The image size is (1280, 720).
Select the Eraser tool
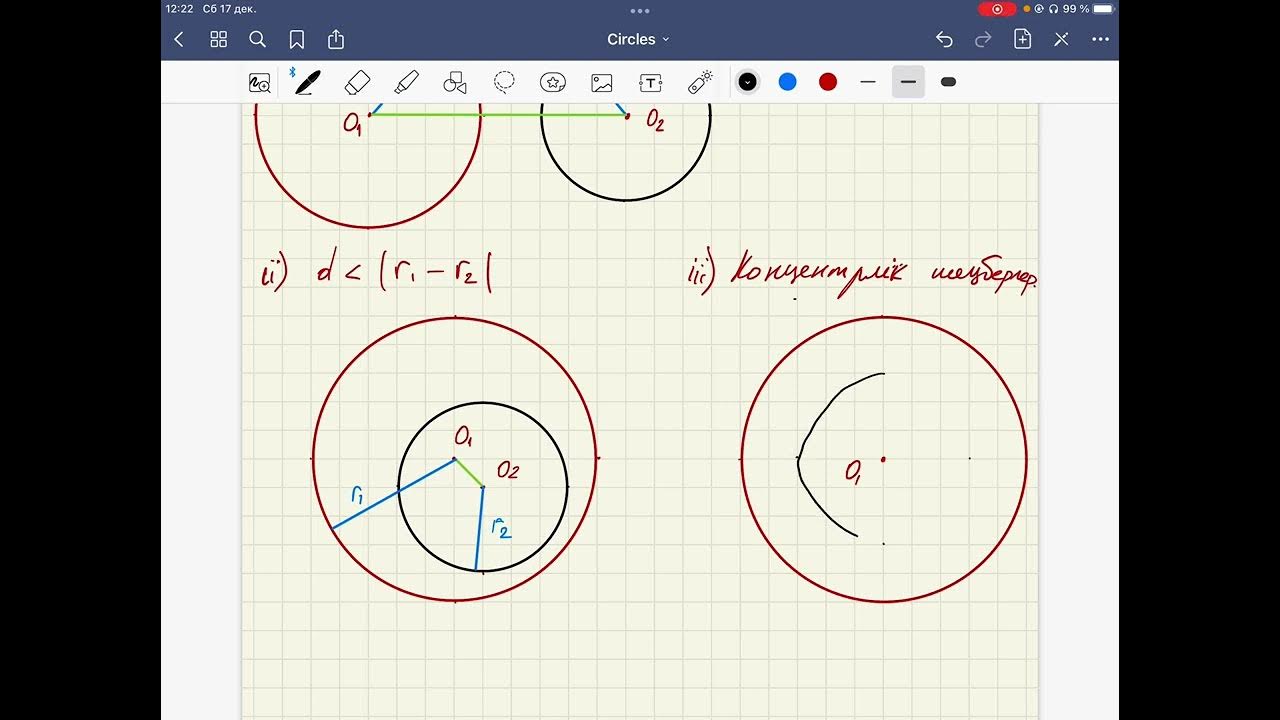click(357, 82)
